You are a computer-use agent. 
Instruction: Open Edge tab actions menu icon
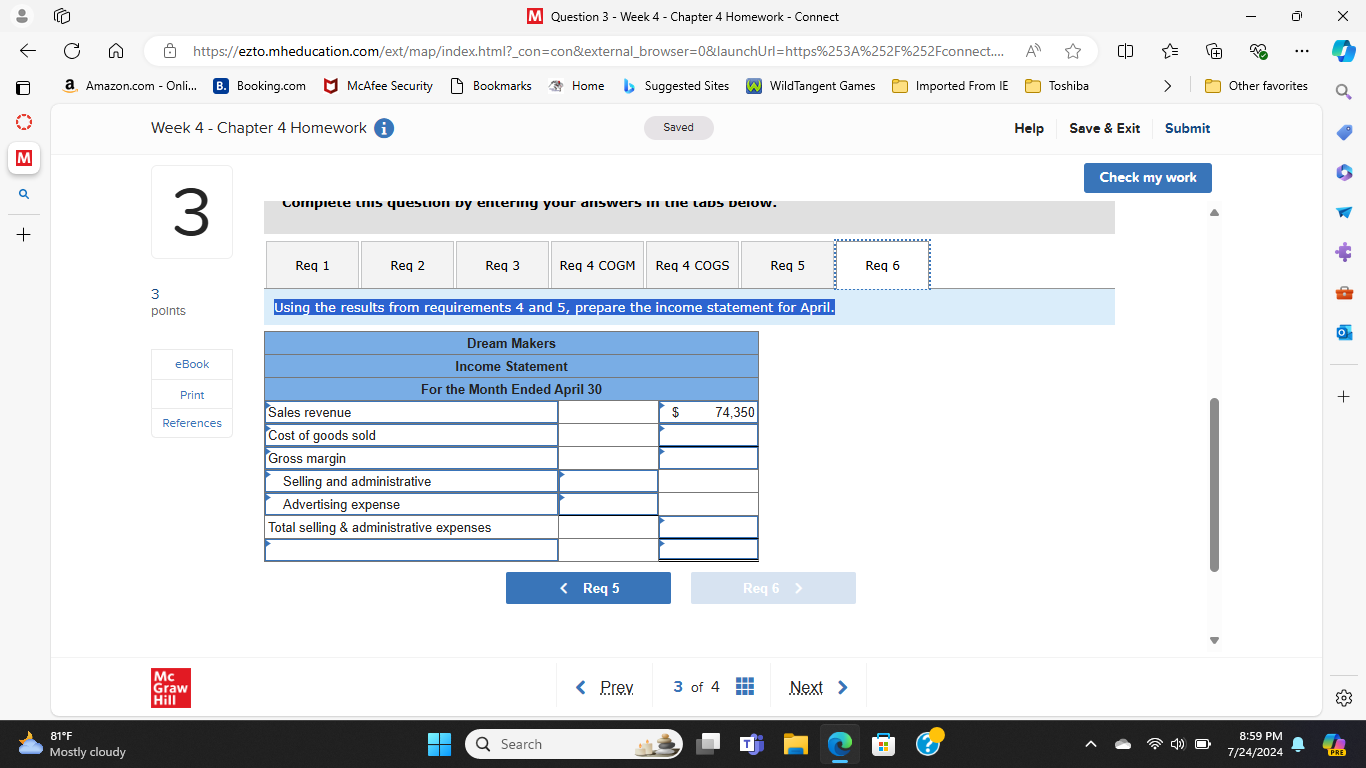[x=62, y=17]
